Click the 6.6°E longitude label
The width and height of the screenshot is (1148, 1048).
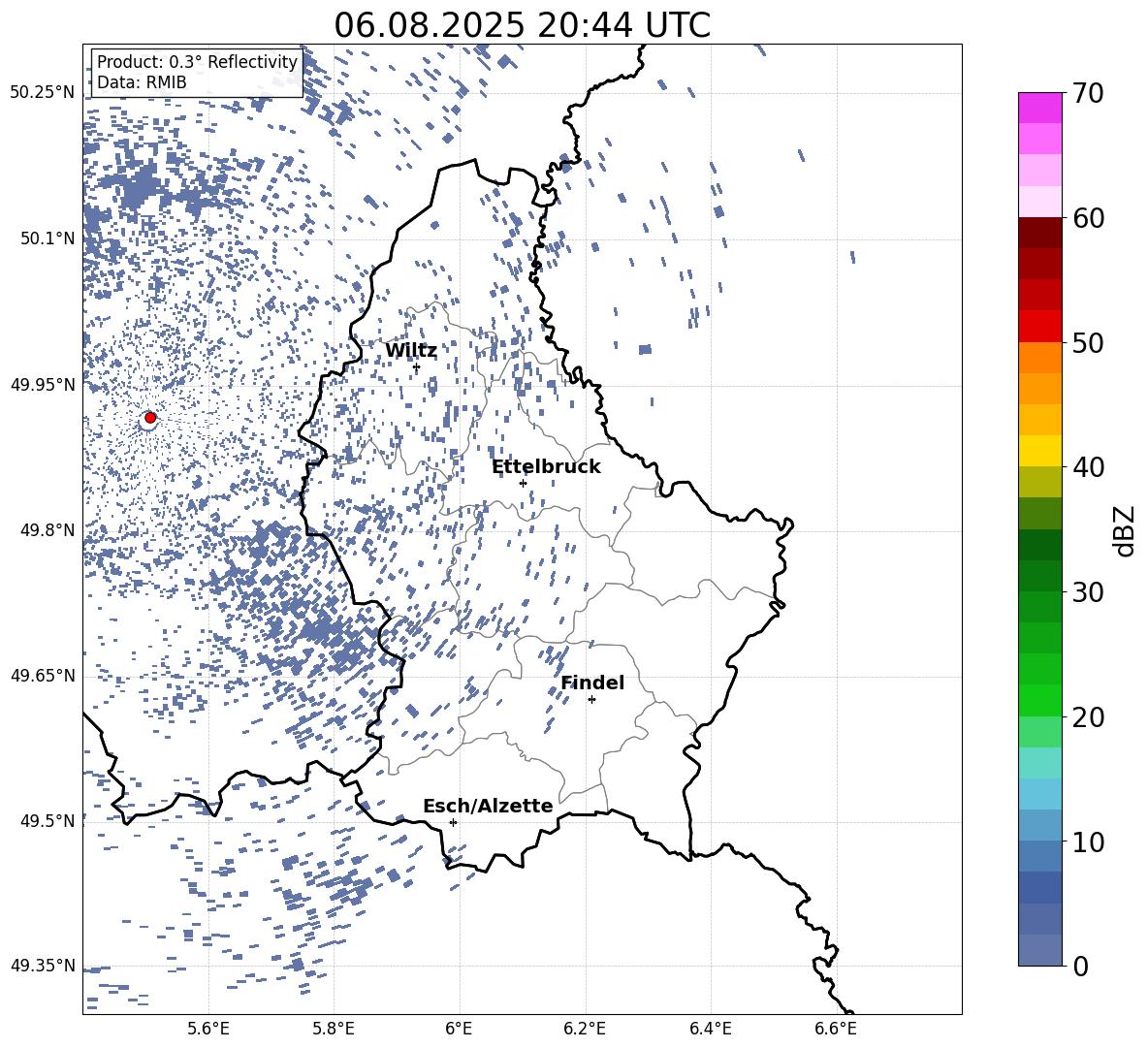click(836, 1029)
